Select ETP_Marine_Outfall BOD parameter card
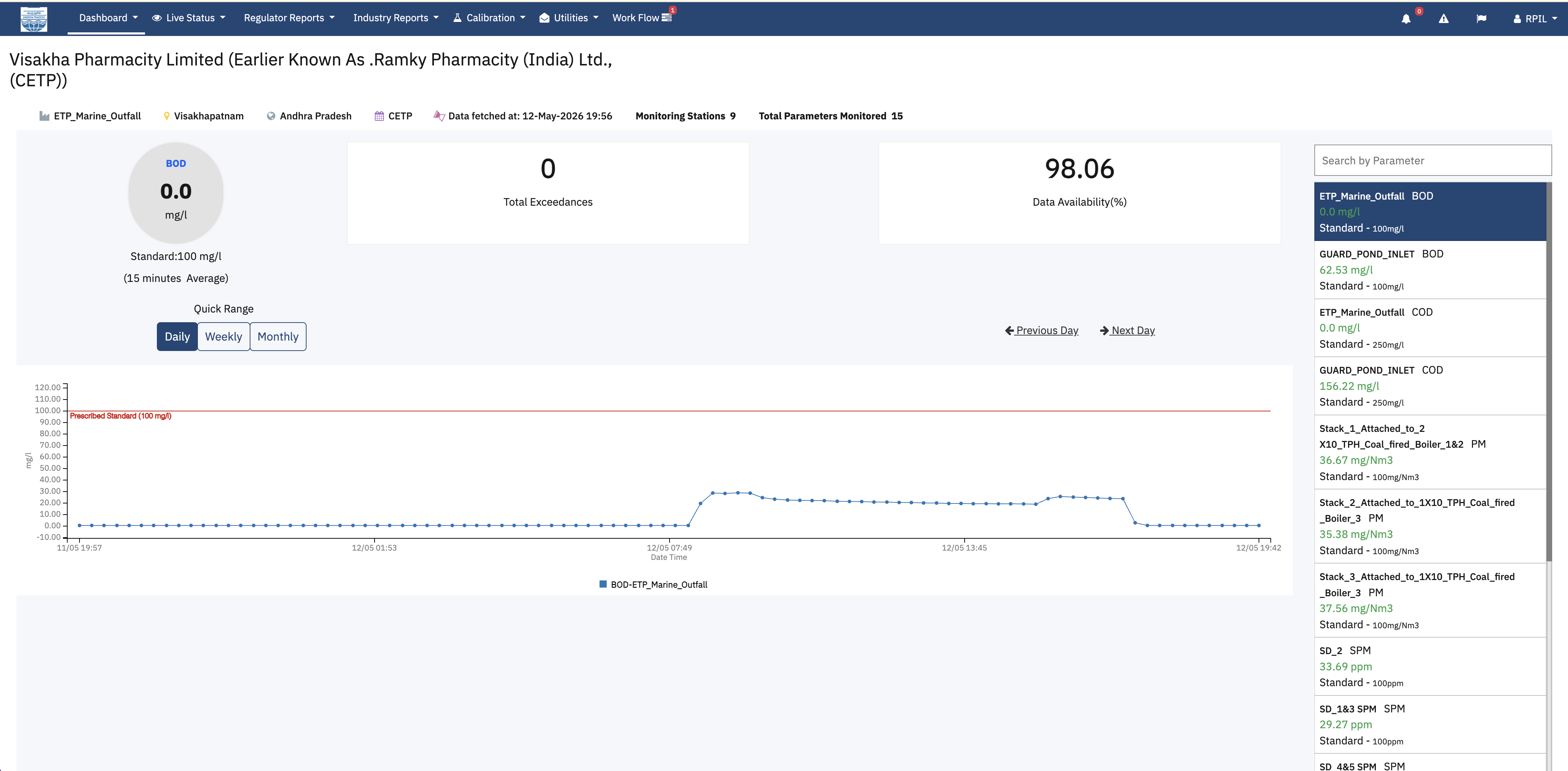 1431,212
